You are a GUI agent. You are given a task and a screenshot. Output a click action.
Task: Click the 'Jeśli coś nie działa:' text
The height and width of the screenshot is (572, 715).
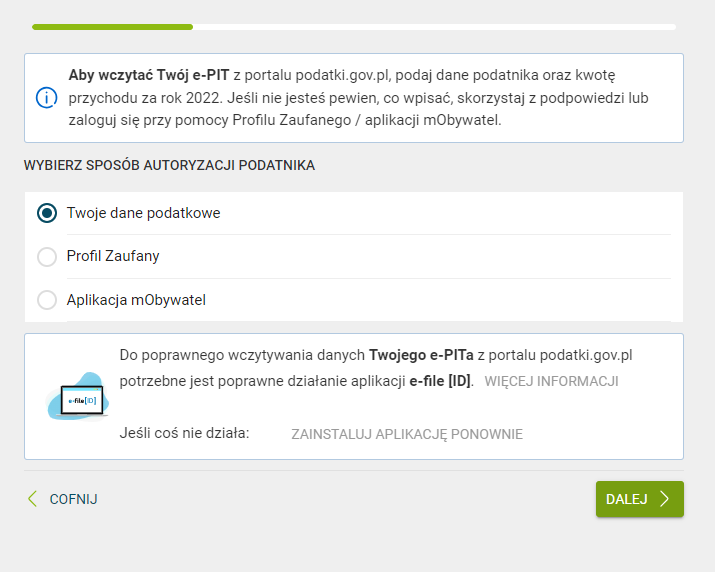point(184,434)
